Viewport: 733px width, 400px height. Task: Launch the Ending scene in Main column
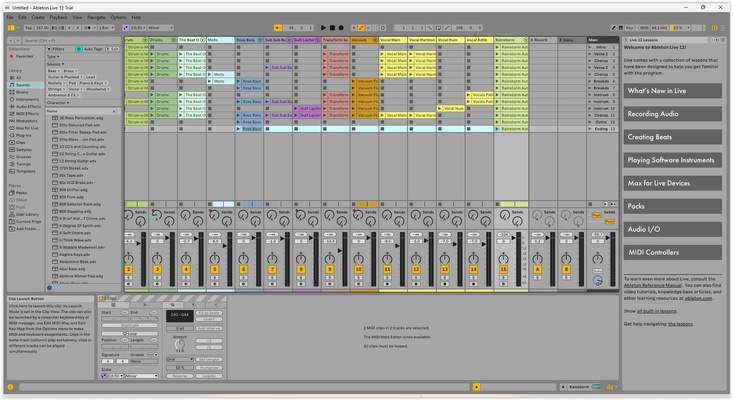[590, 129]
